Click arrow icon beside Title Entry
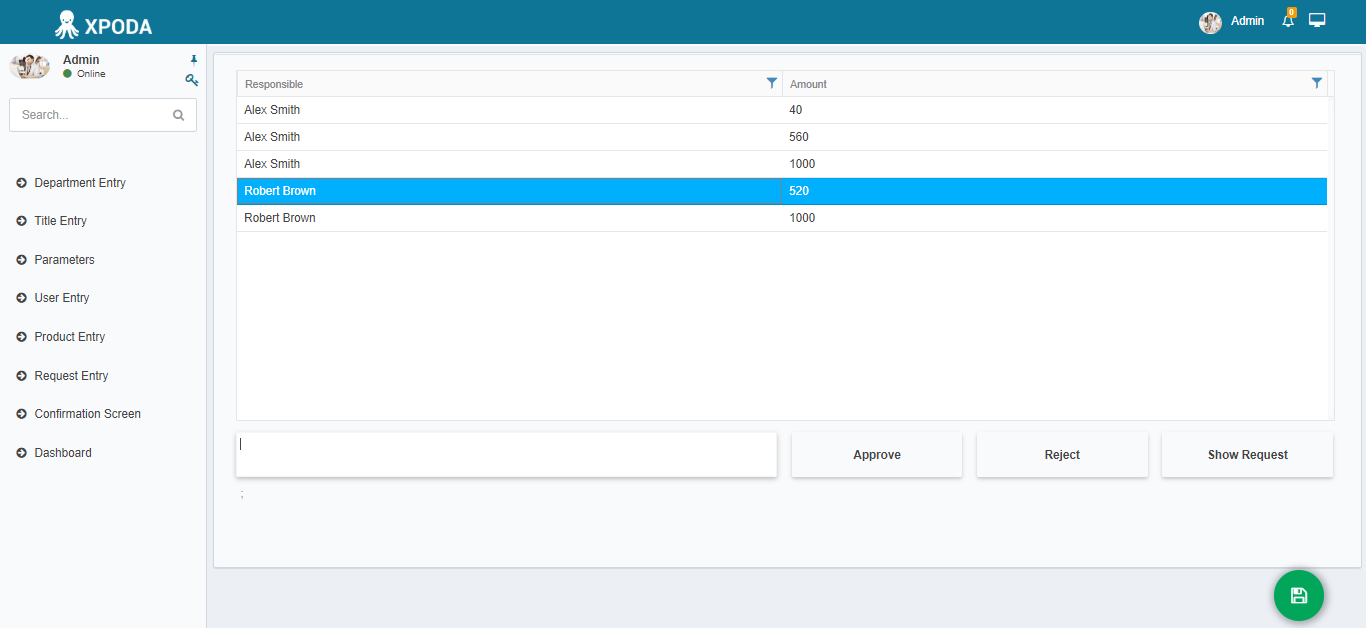The image size is (1366, 628). point(22,221)
